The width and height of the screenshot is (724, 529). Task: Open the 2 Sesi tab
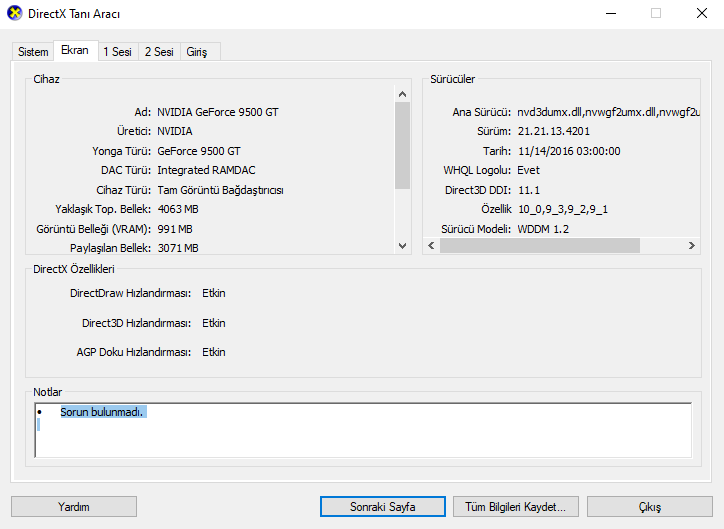pos(159,52)
